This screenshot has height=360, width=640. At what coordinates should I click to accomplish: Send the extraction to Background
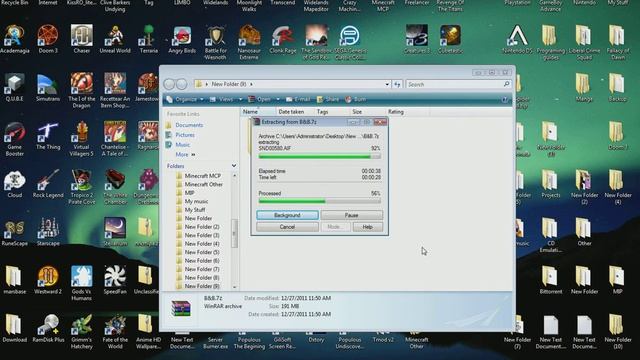coord(287,215)
